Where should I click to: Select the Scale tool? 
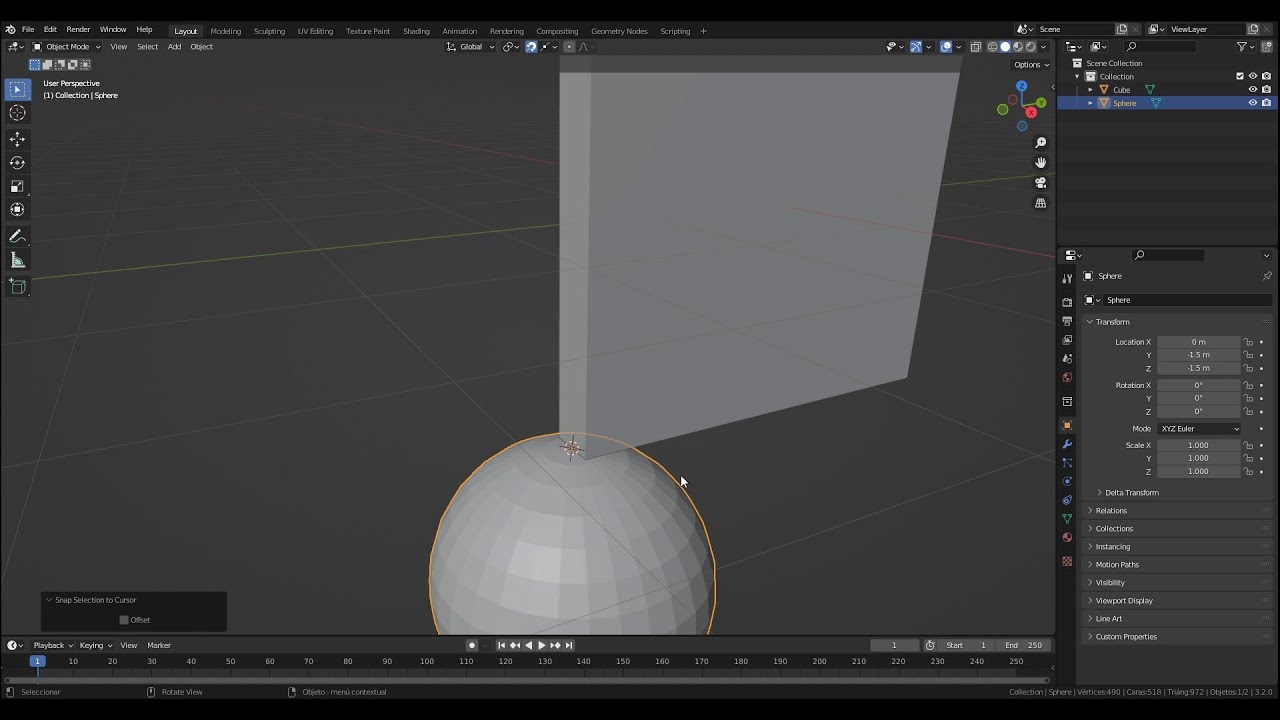tap(17, 186)
